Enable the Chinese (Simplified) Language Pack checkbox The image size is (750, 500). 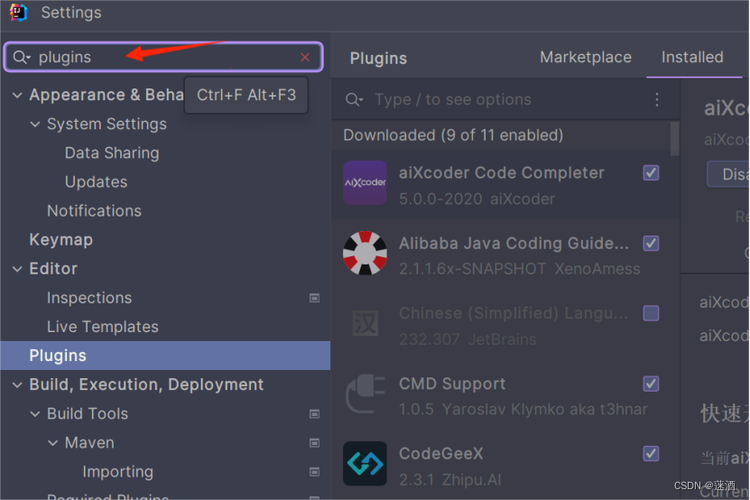[651, 313]
